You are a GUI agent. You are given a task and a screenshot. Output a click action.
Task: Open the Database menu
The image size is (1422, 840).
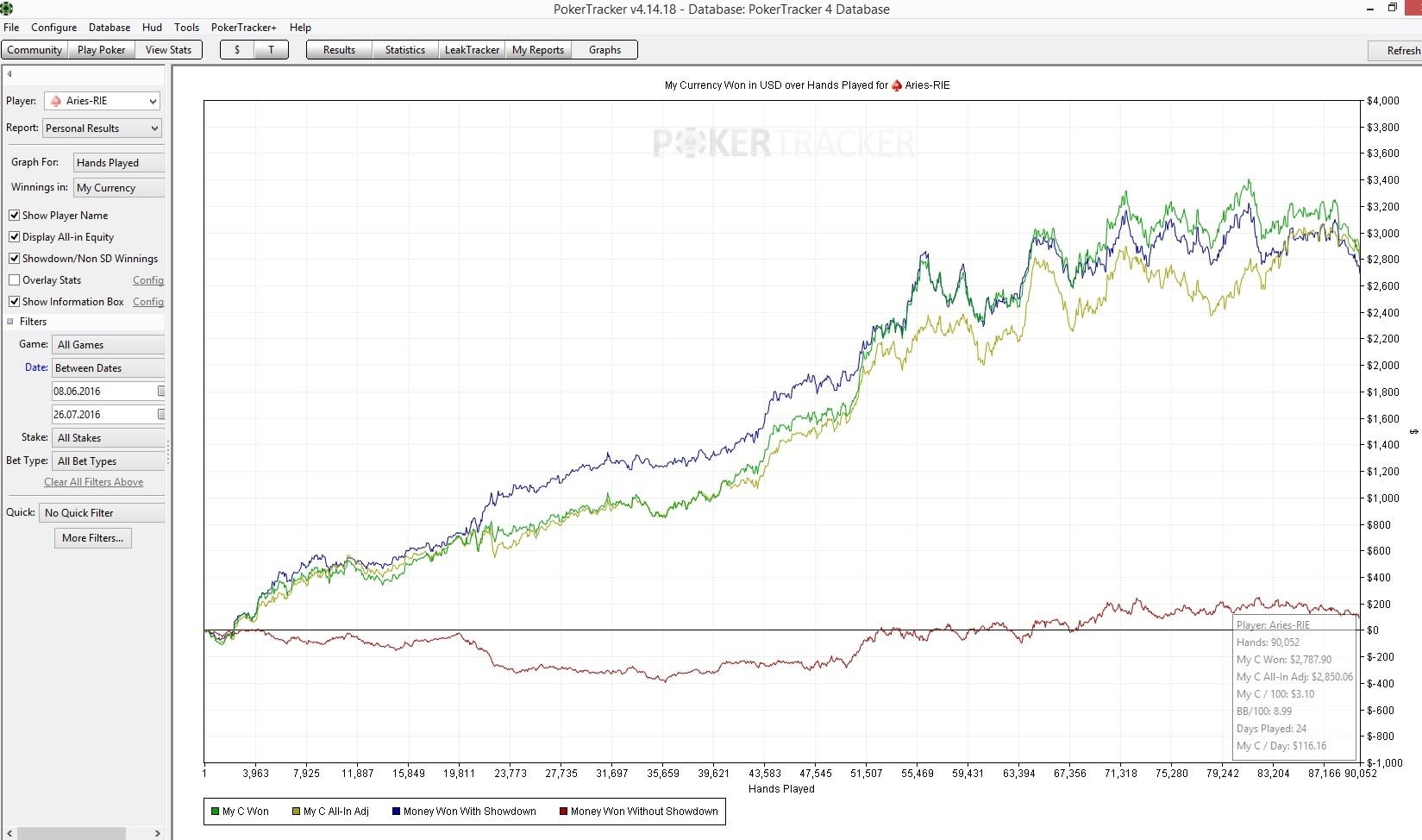point(110,28)
